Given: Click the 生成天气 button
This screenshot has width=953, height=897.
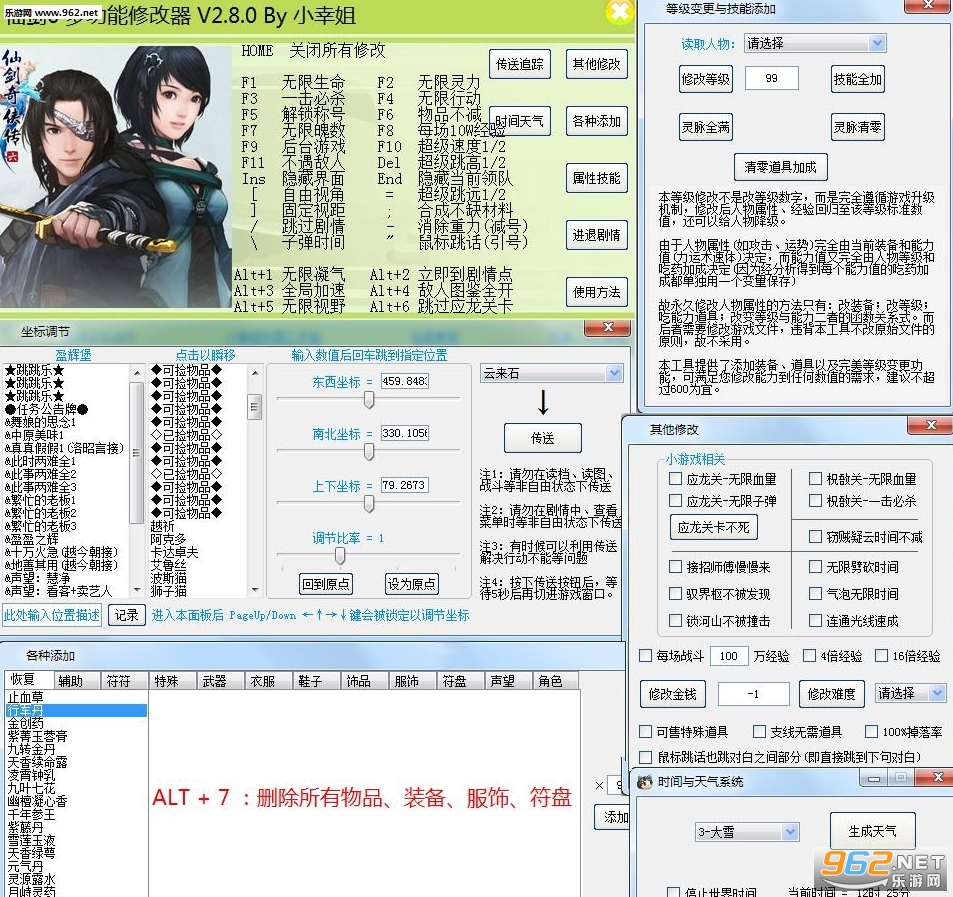Looking at the screenshot, I should click(872, 831).
